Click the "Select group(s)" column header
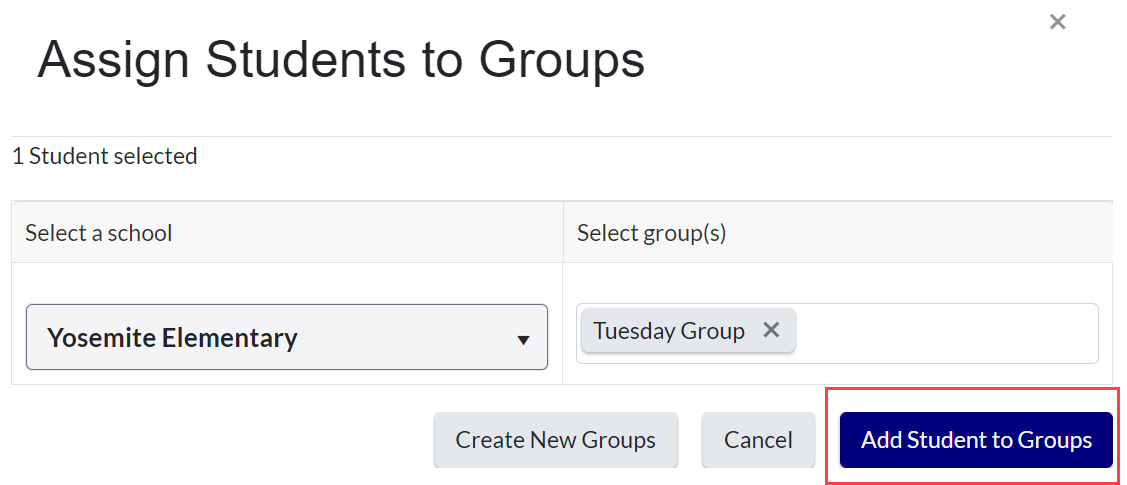This screenshot has height=485, width=1127. point(651,233)
